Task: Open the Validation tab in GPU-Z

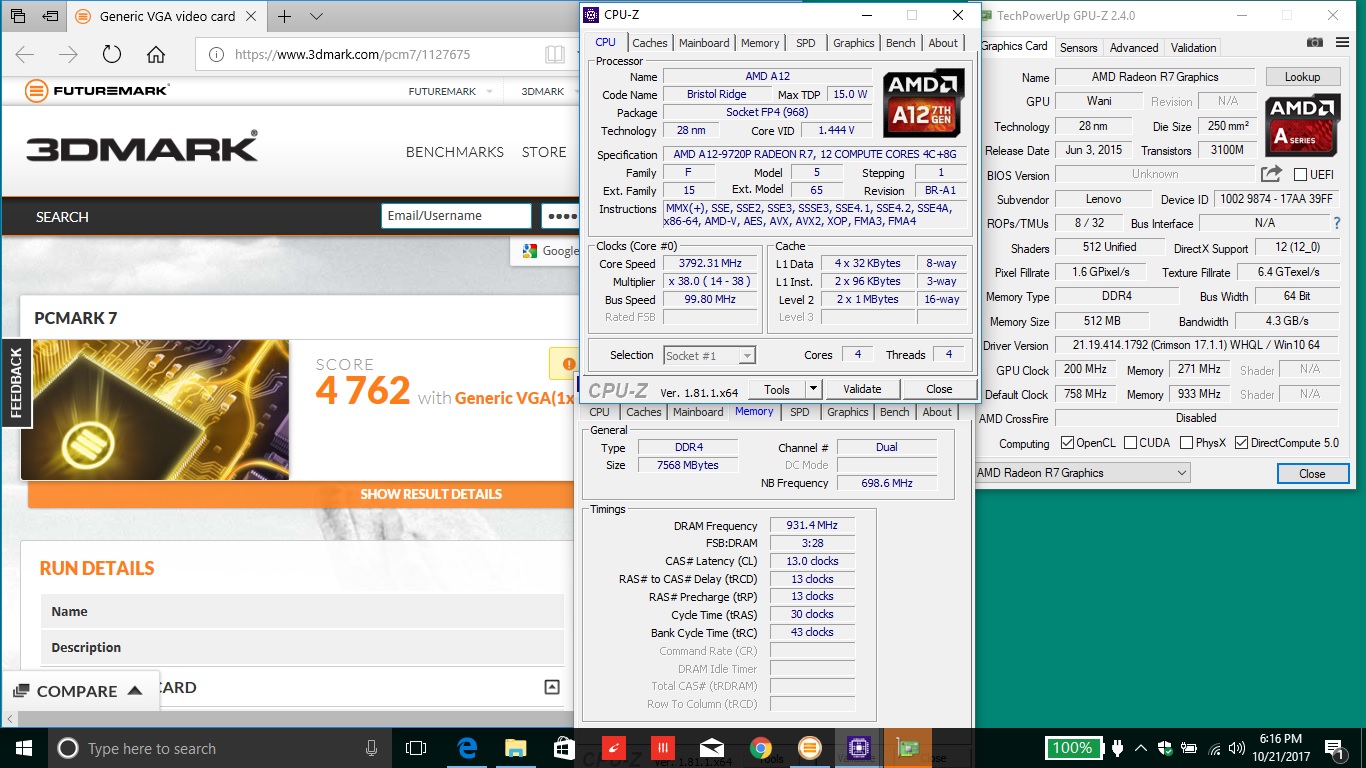Action: coord(1194,47)
